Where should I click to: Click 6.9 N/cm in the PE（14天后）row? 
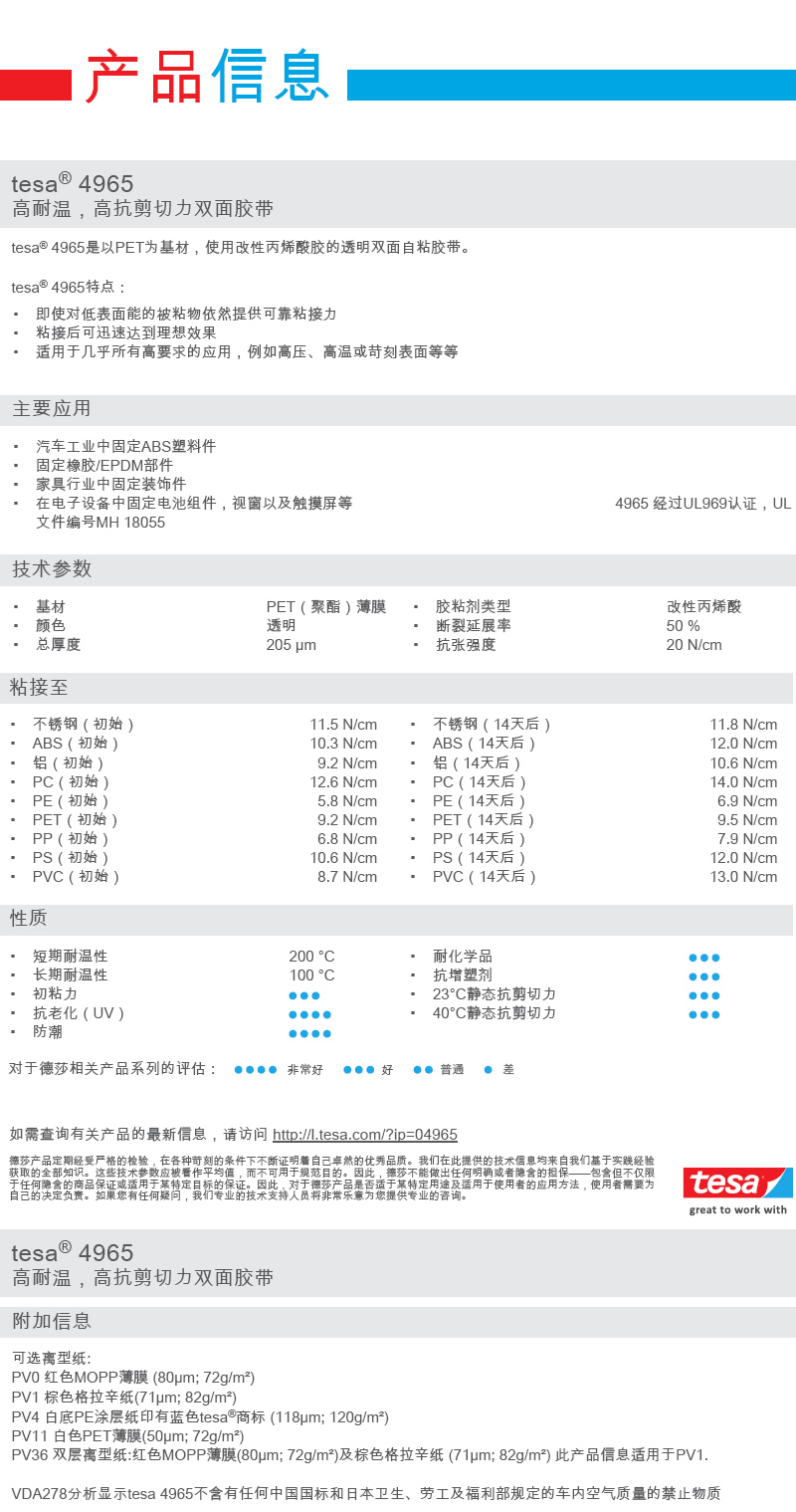(747, 800)
